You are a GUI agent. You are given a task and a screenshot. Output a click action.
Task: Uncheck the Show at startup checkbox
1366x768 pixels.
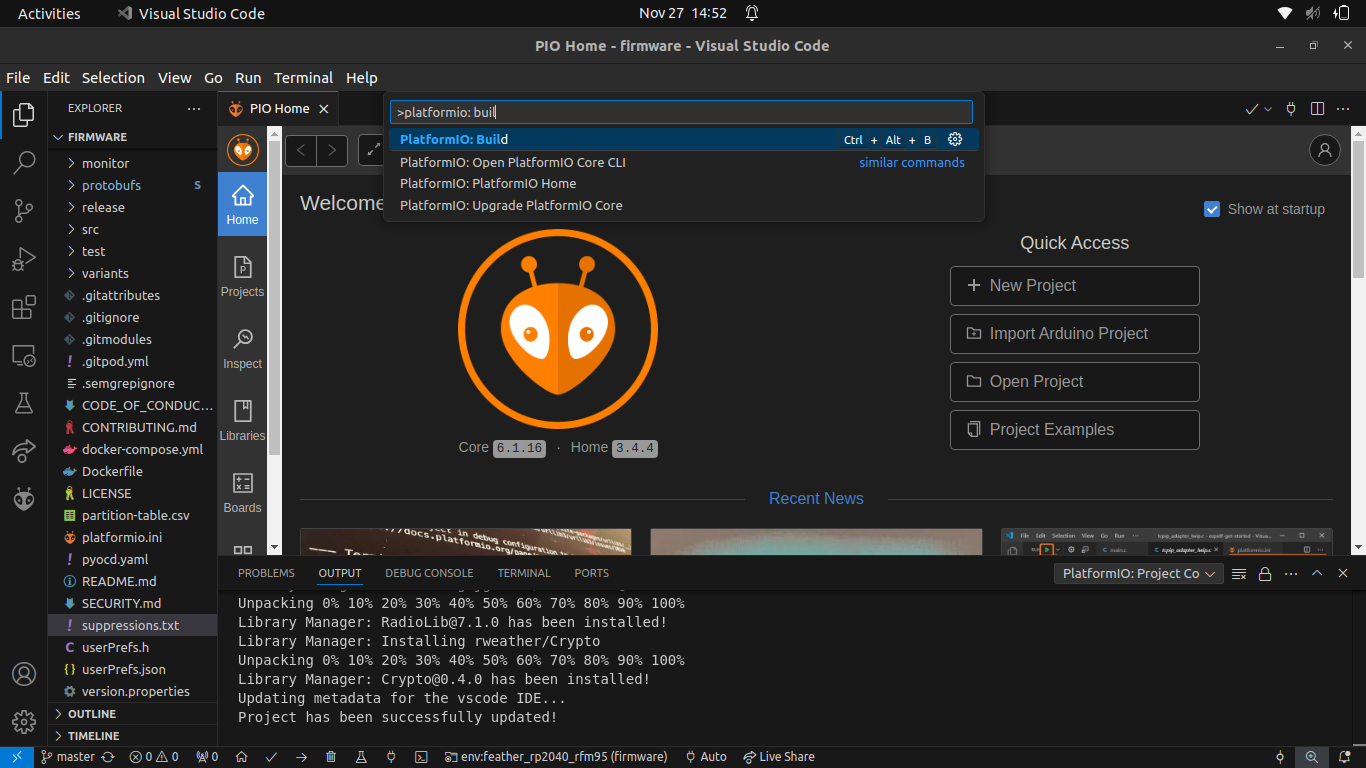point(1212,209)
